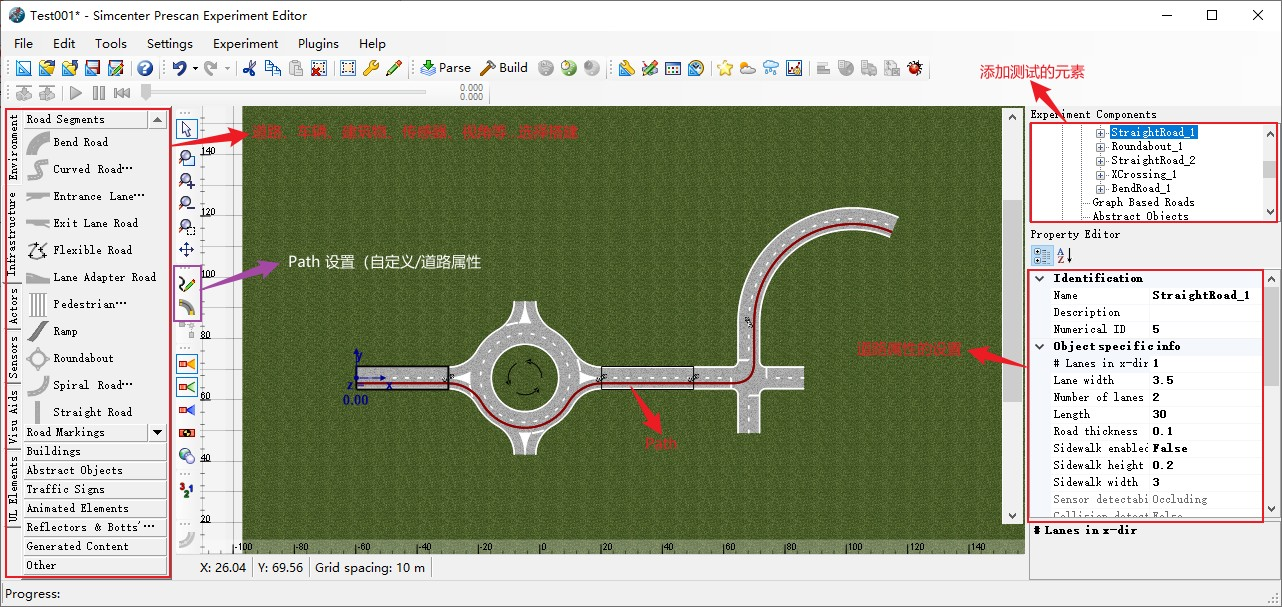Open the Settings menu
The width and height of the screenshot is (1282, 607).
pyautogui.click(x=170, y=44)
